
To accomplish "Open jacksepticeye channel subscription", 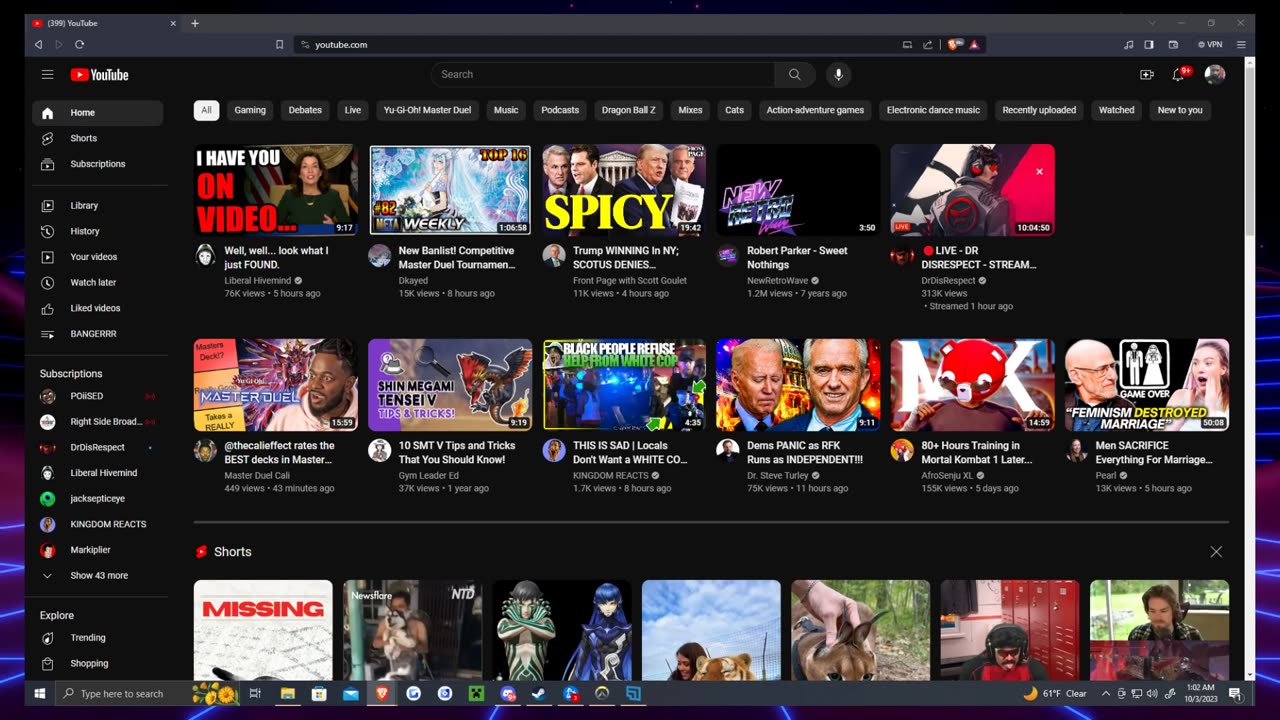I will [97, 499].
